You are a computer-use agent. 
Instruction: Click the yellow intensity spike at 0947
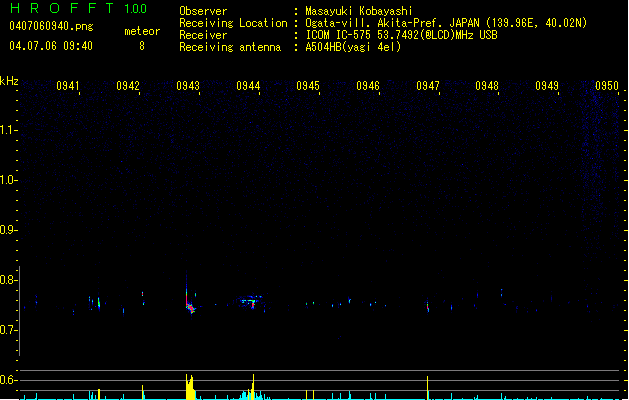[428, 388]
